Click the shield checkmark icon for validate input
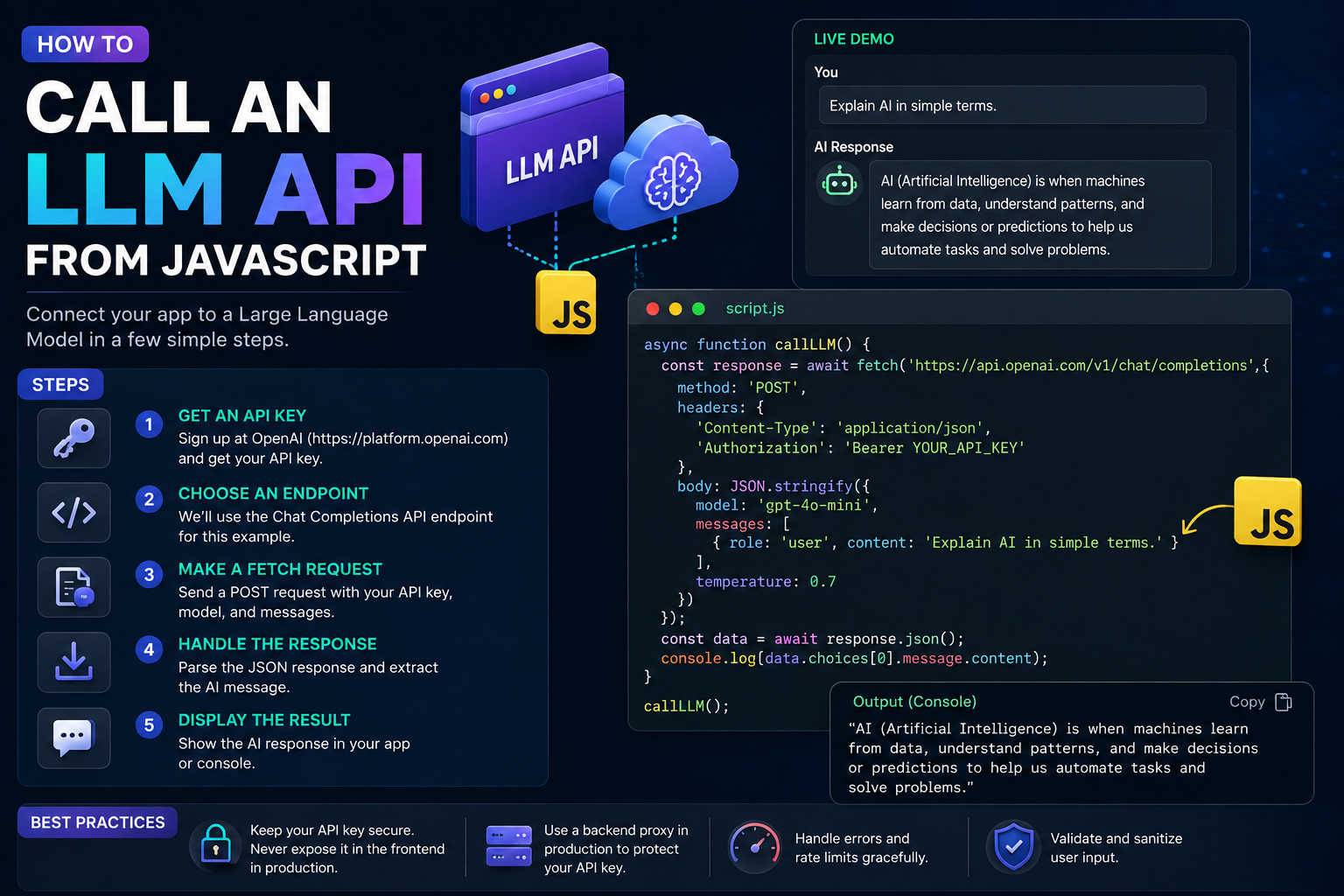1344x896 pixels. point(1014,846)
